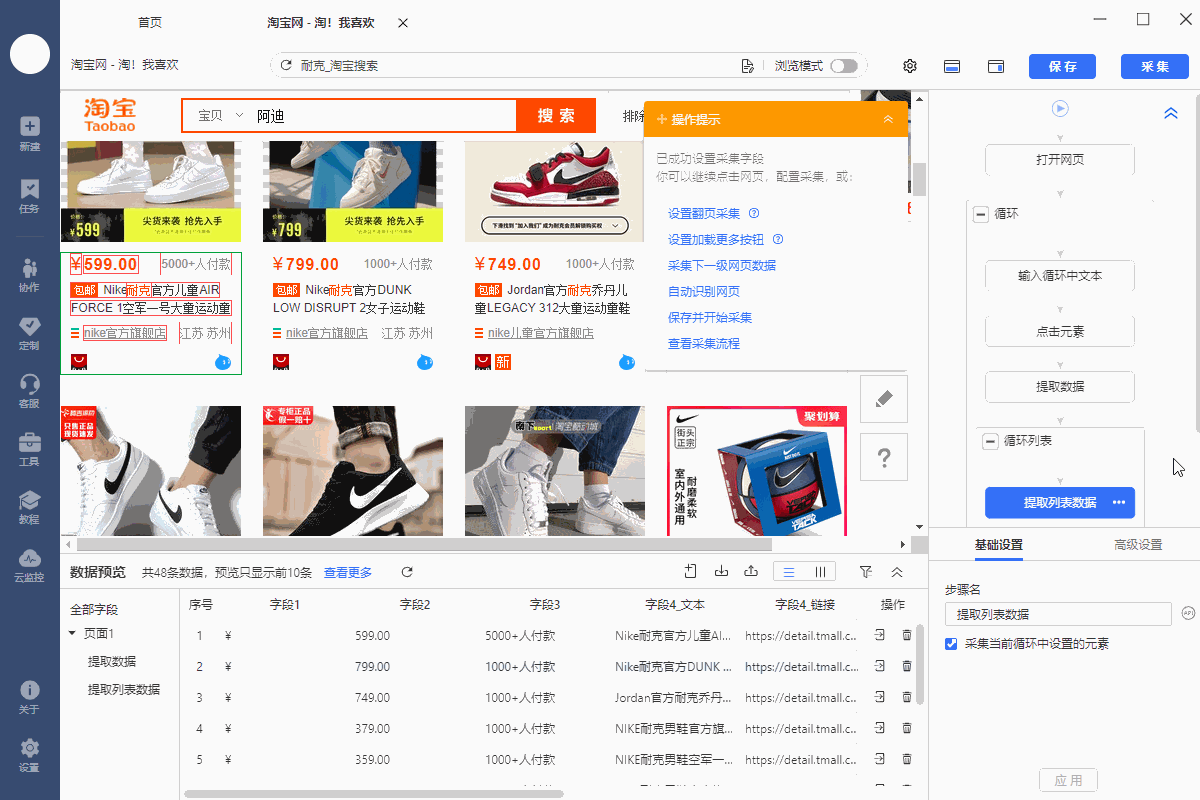The height and width of the screenshot is (800, 1200).
Task: Click the filter icon in data preview toolbar
Action: tap(866, 572)
